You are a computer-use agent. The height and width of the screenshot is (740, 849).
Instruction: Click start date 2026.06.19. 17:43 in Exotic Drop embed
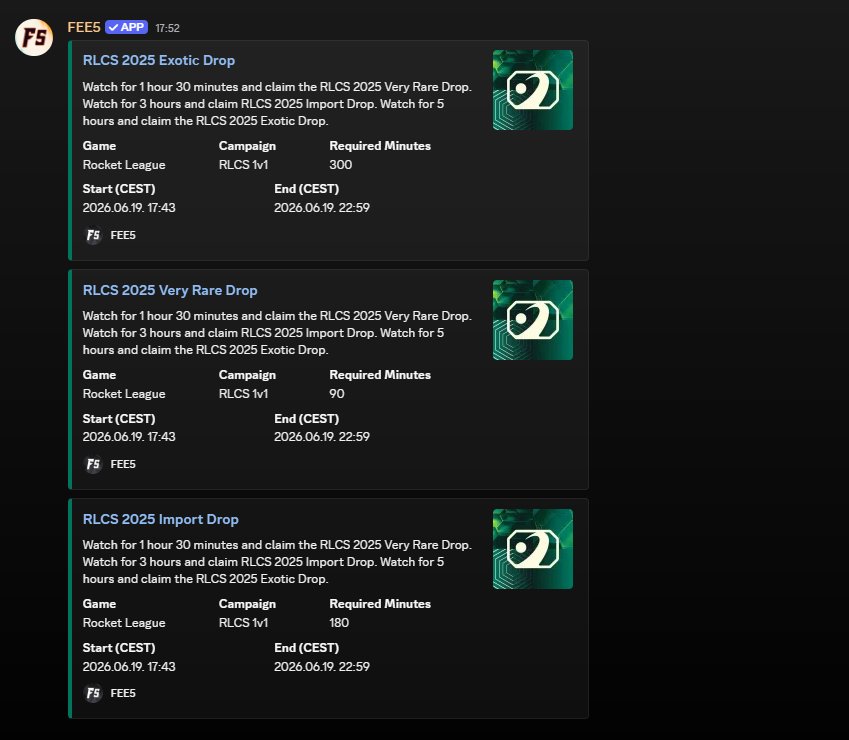129,207
